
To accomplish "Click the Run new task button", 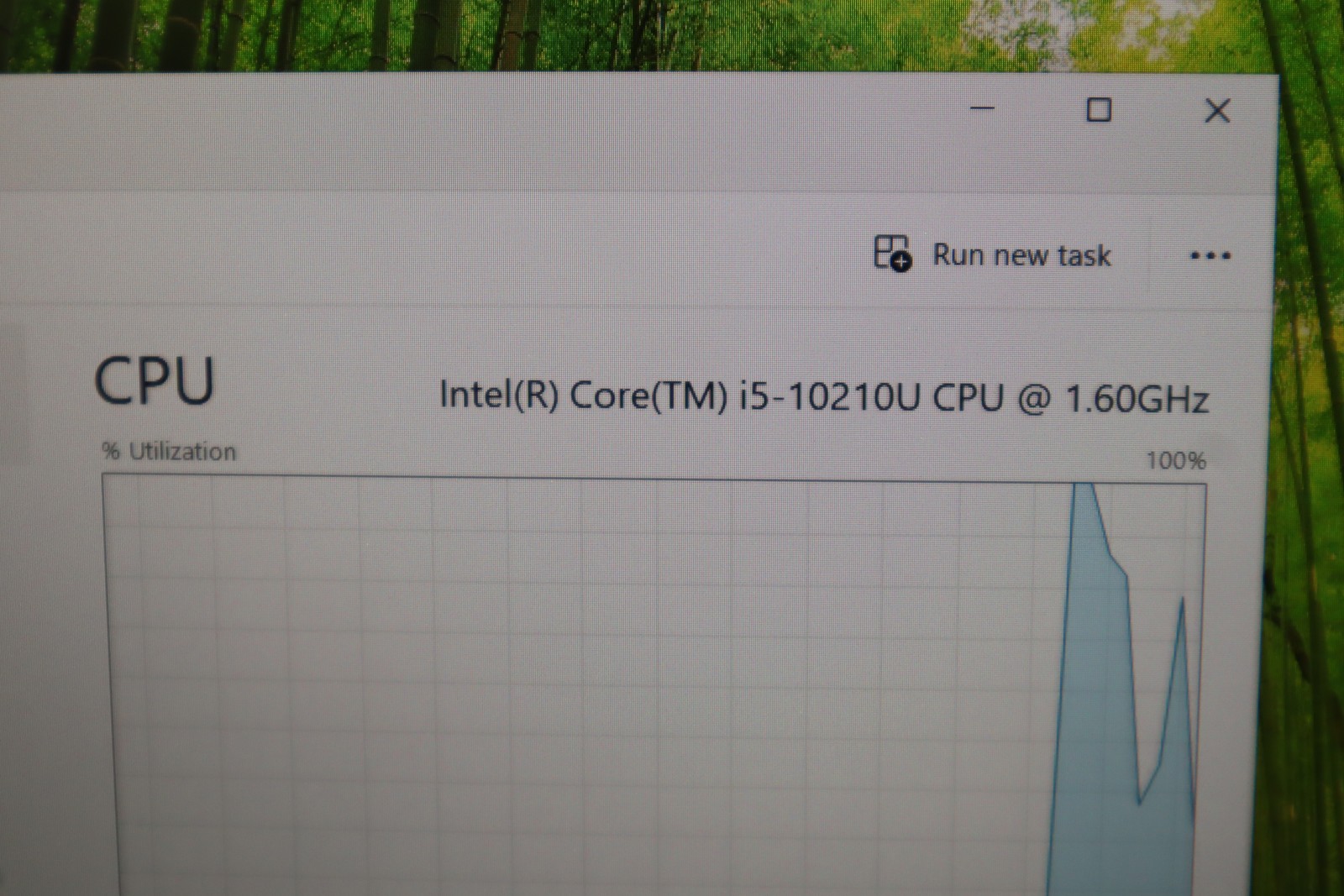I will point(992,254).
